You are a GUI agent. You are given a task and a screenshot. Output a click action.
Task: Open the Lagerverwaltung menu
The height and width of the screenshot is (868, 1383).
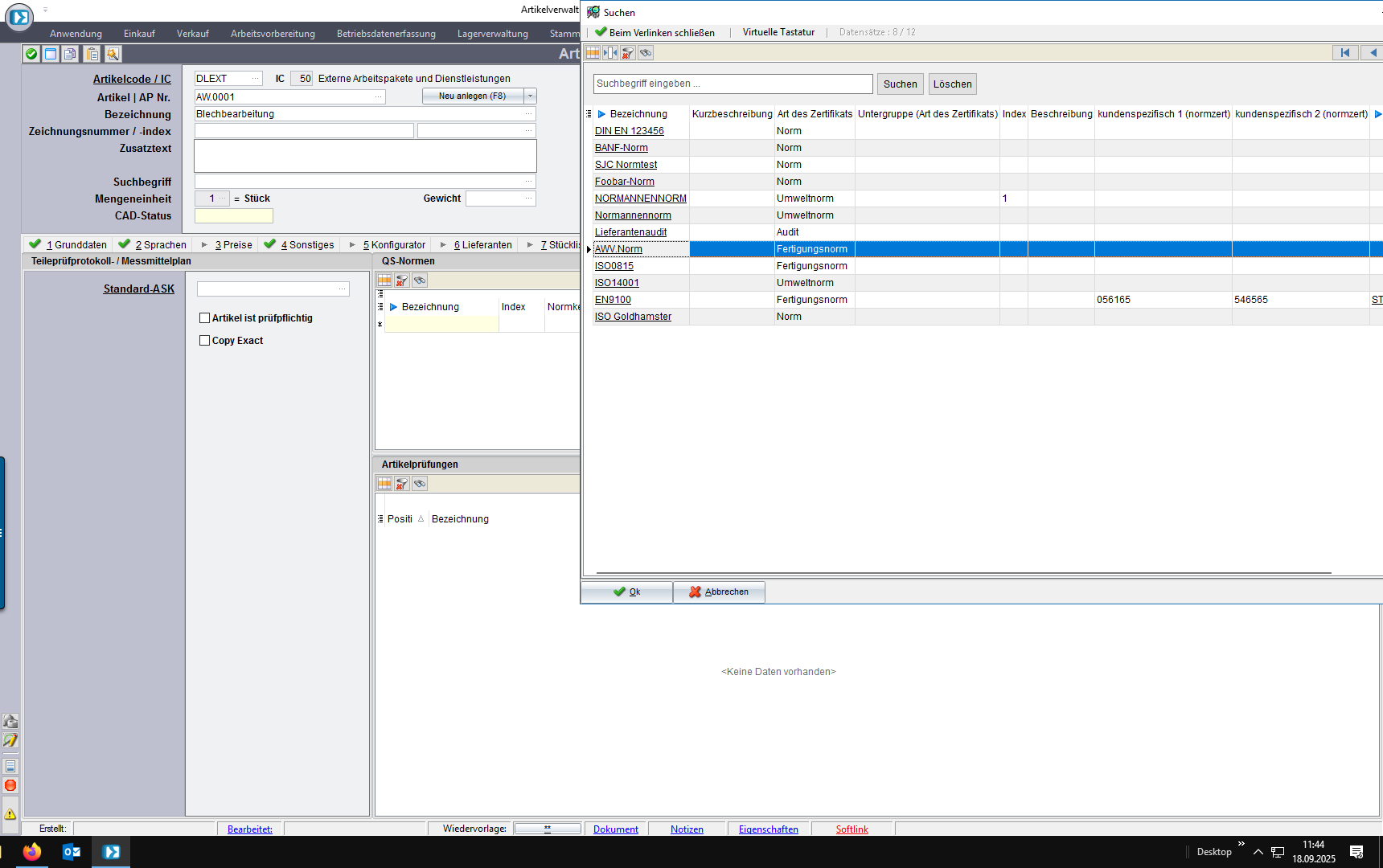coord(492,34)
